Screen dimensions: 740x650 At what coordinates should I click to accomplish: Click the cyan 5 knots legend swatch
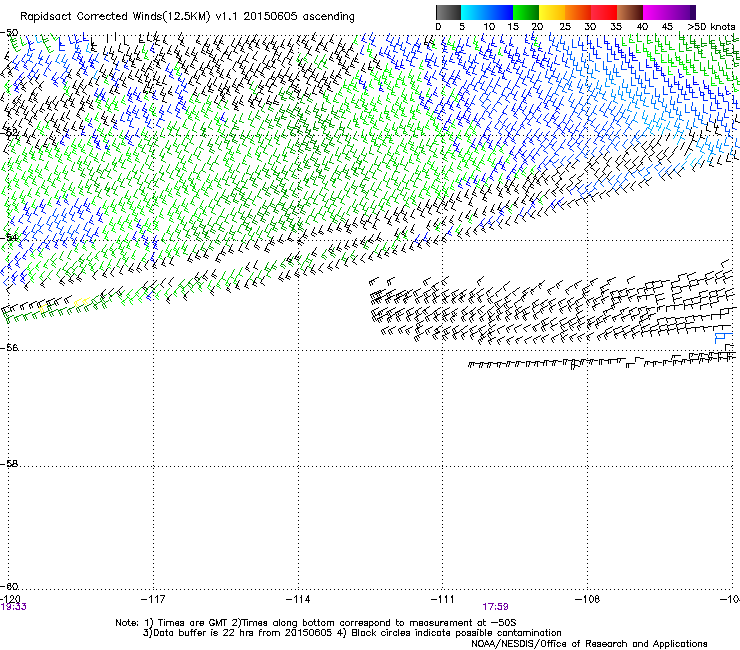coord(473,12)
